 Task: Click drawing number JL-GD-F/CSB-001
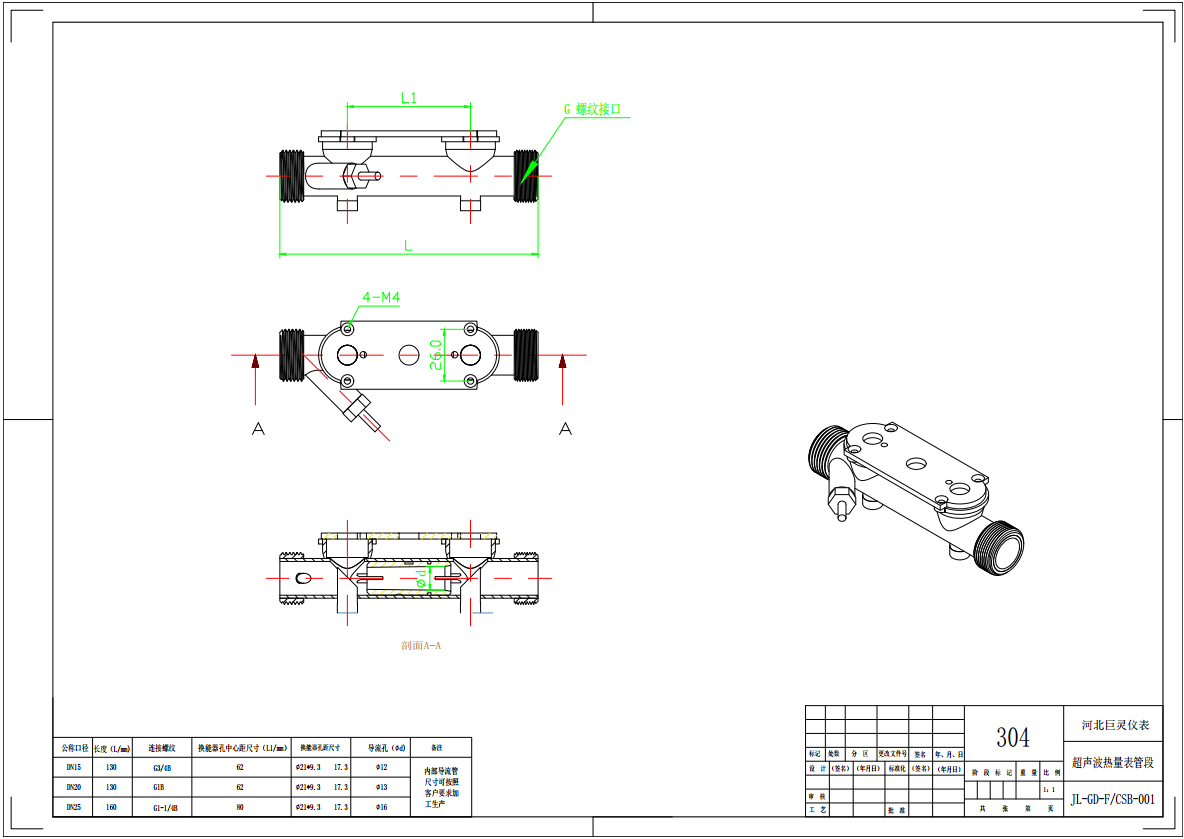[1112, 799]
